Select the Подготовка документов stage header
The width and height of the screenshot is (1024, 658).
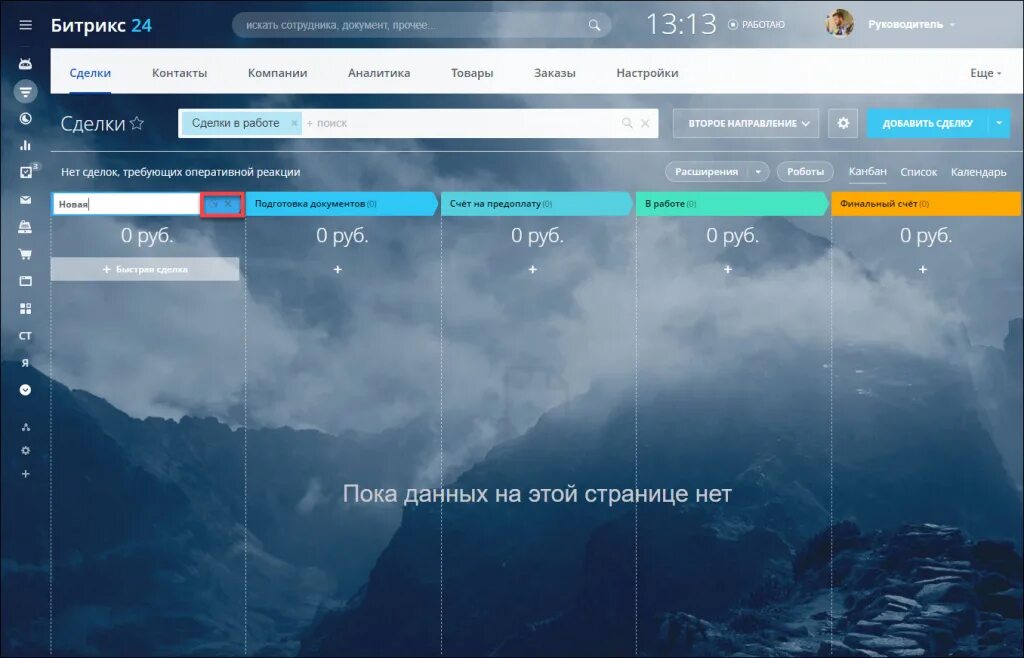[341, 204]
